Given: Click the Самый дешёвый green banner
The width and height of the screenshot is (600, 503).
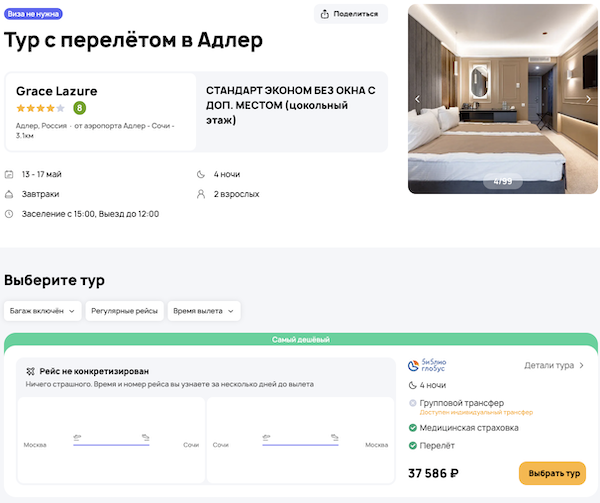Looking at the screenshot, I should pos(300,340).
